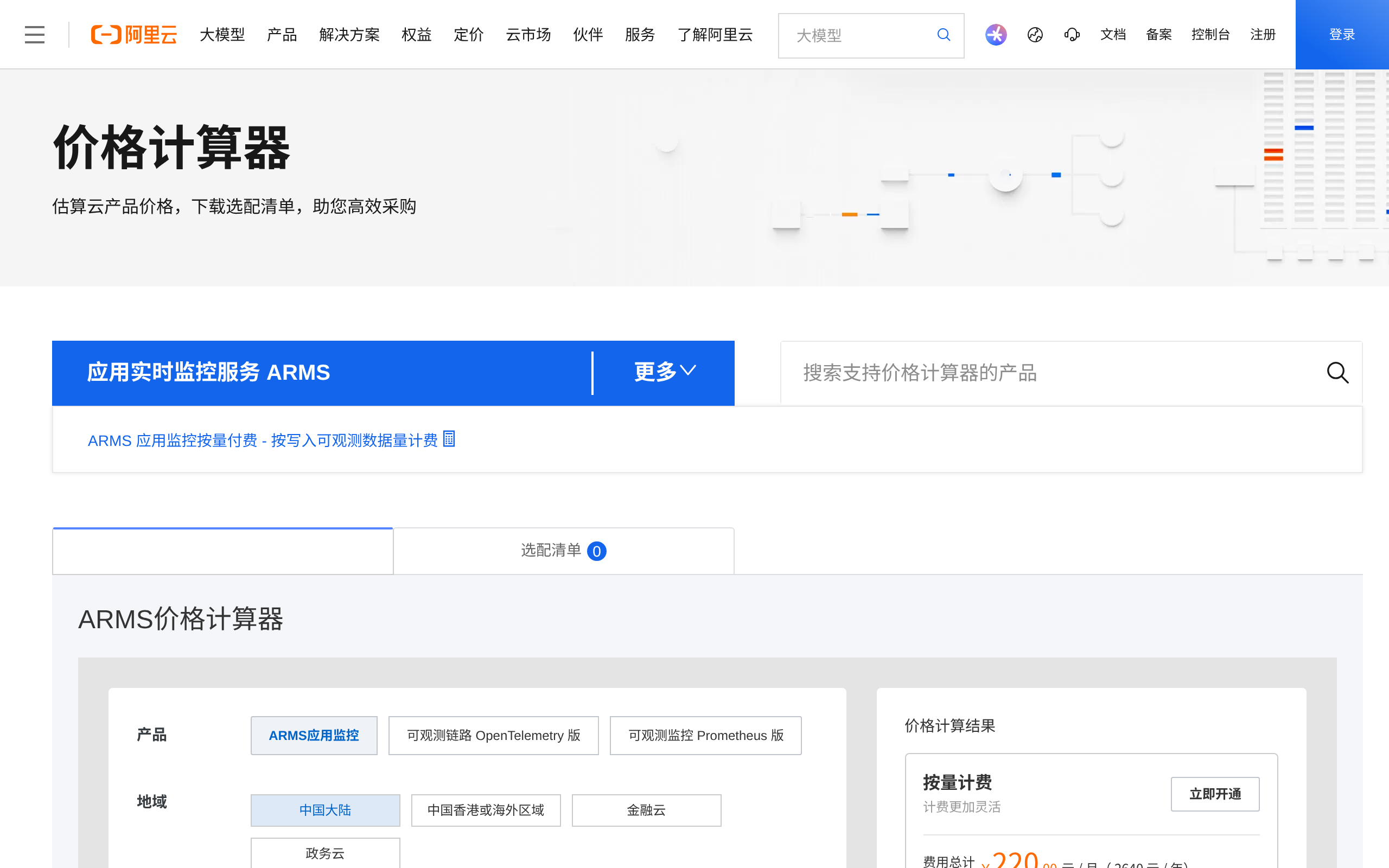Open the 了解阿里云 navigation menu

coord(715,34)
